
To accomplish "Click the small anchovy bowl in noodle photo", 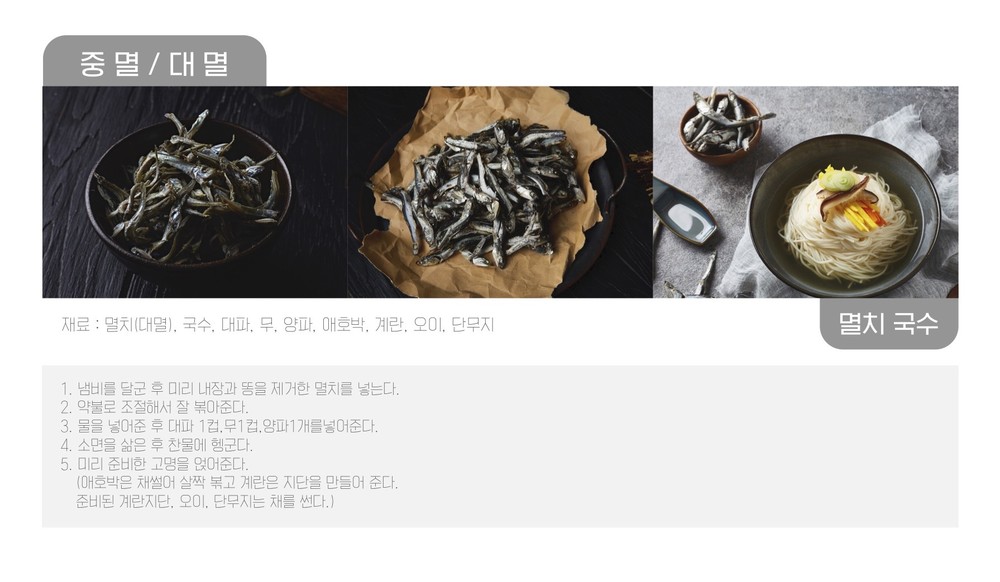I will click(x=723, y=126).
